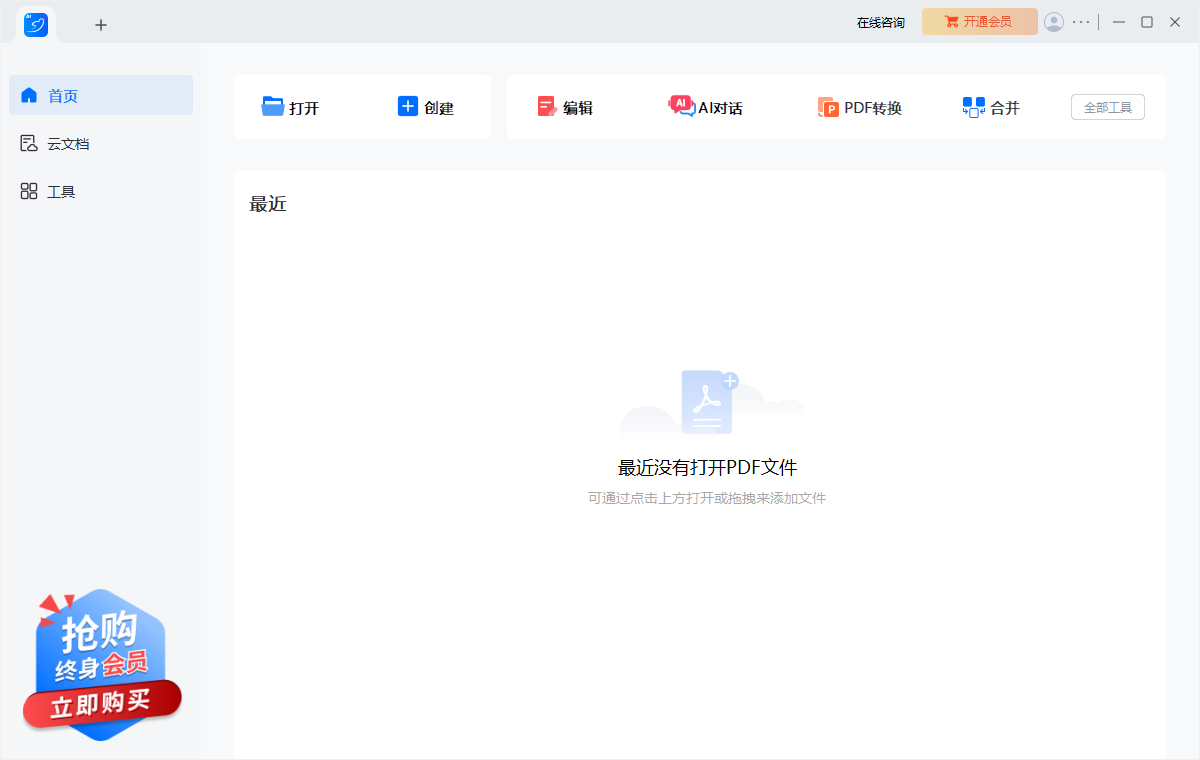This screenshot has height=760, width=1200.
Task: View 全部工具 to see all tools
Action: [1108, 106]
